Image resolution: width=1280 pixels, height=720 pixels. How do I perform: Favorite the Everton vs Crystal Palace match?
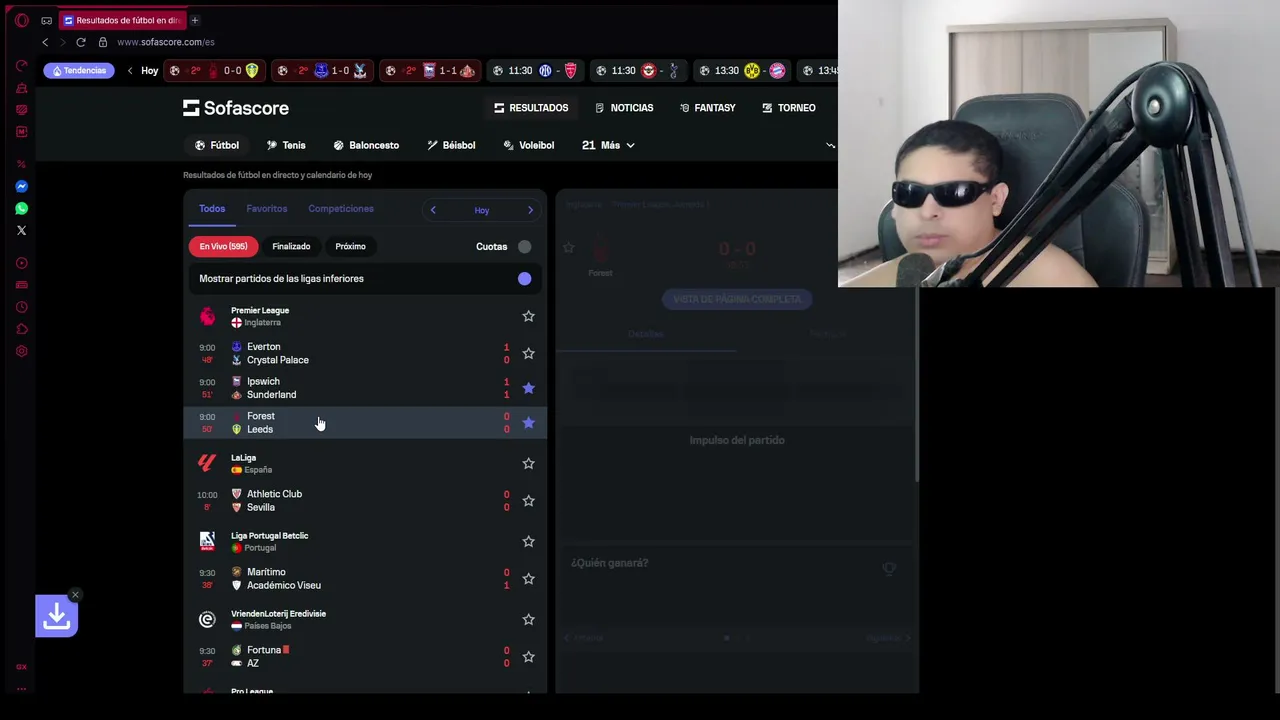528,353
